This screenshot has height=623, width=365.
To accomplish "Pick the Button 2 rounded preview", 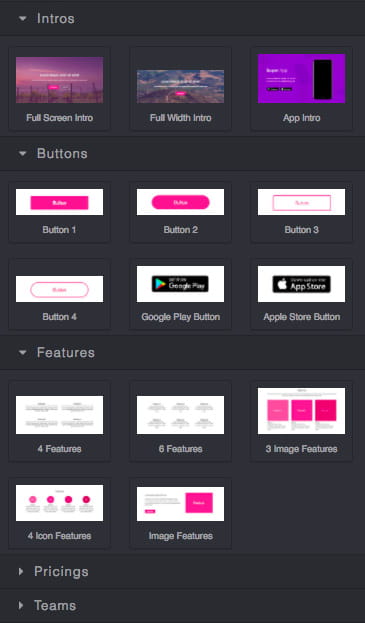I will (180, 202).
